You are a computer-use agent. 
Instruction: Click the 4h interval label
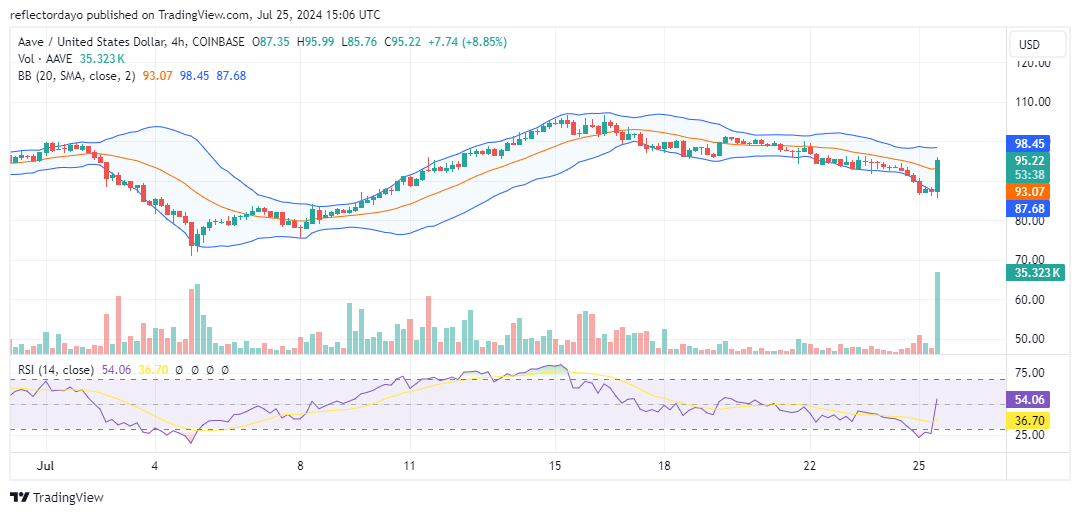180,42
